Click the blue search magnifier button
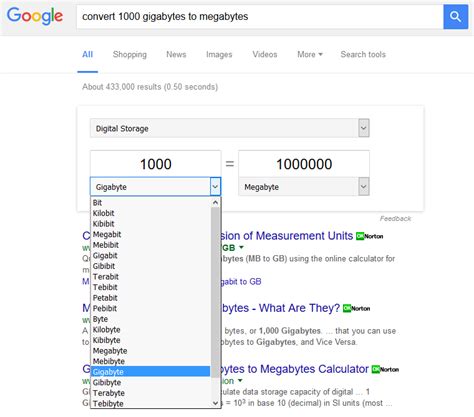 (x=455, y=17)
